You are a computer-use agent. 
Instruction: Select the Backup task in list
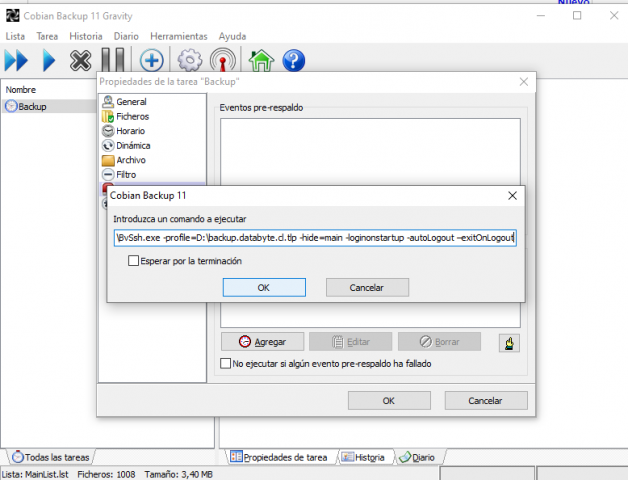point(48,107)
